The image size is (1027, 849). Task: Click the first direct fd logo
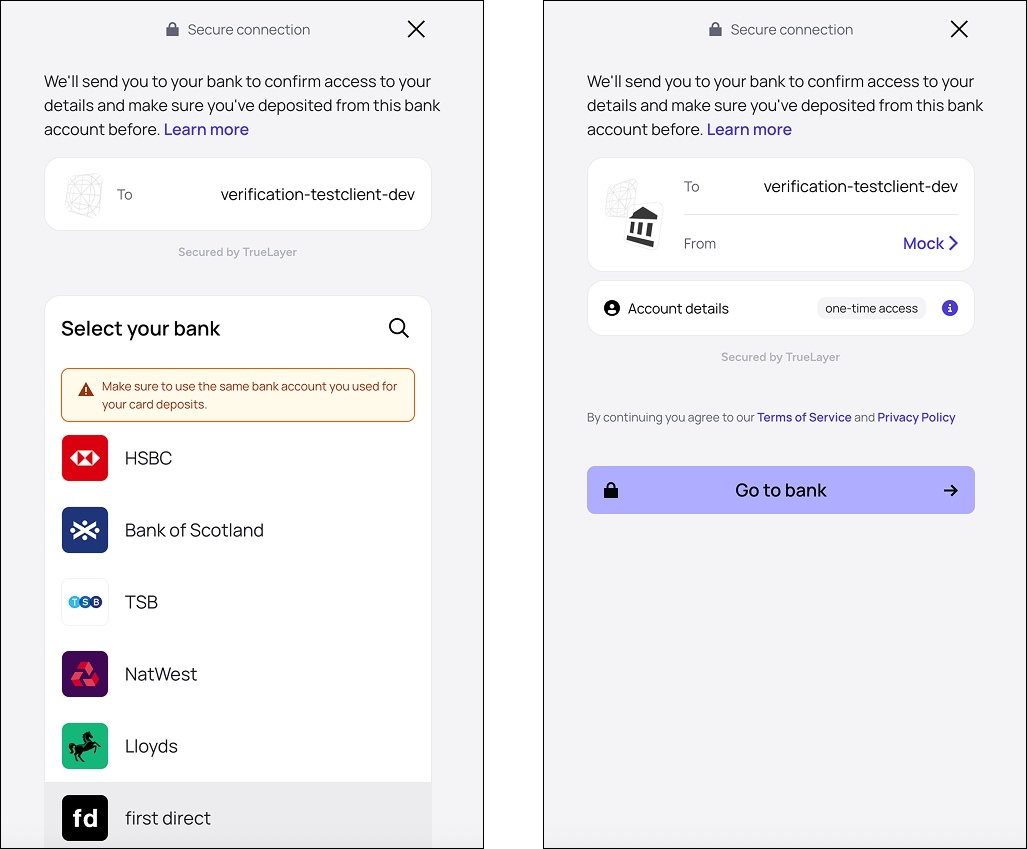pos(85,818)
